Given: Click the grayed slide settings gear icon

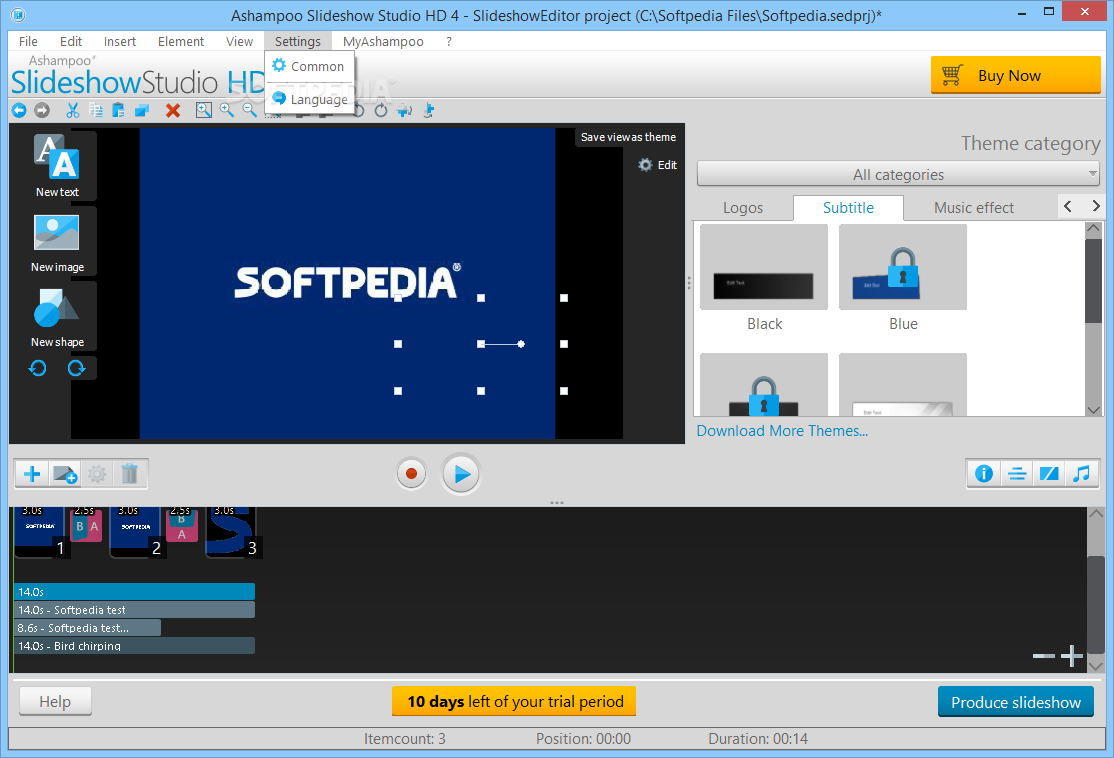Looking at the screenshot, I should pyautogui.click(x=97, y=474).
